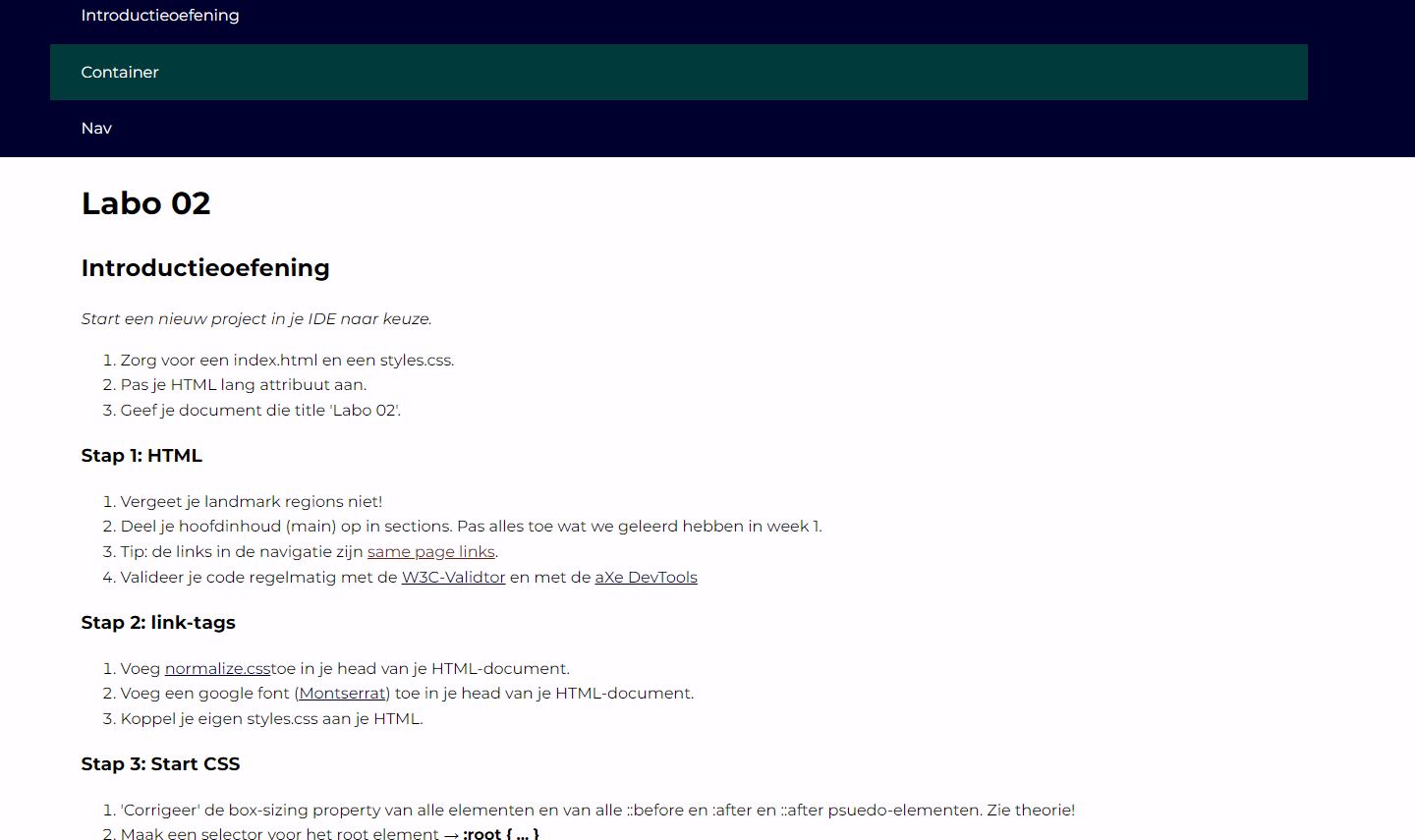1415x840 pixels.
Task: Click the 'Stap 1: HTML' heading
Action: [141, 456]
